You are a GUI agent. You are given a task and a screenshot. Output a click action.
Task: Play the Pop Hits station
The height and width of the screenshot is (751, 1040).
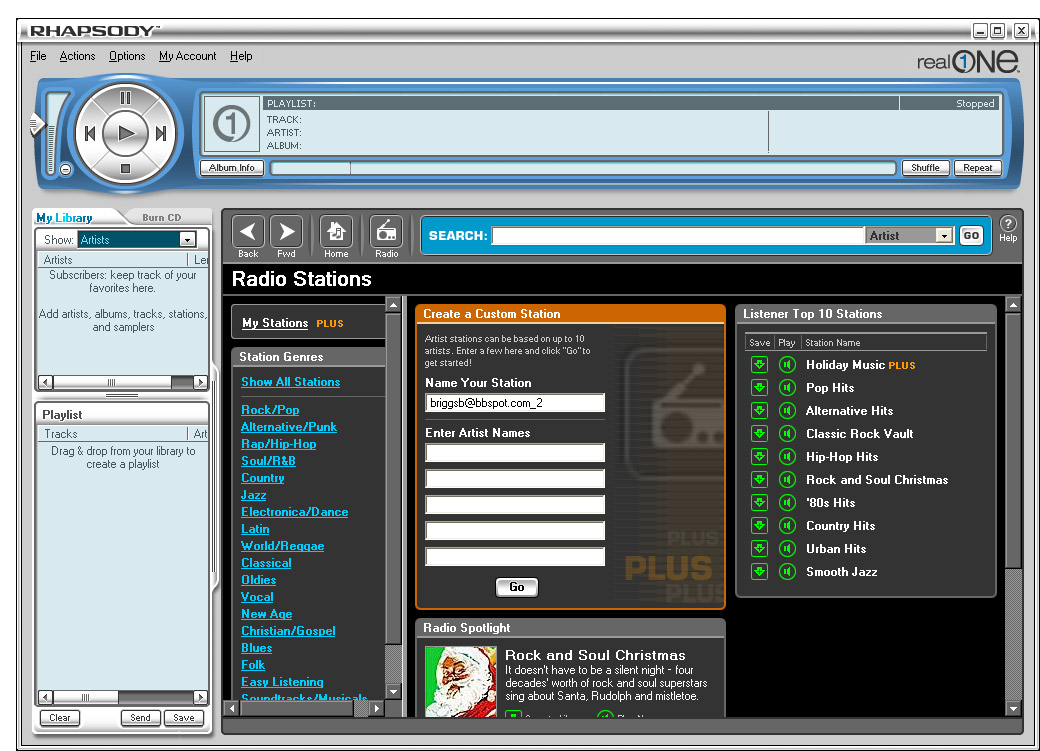(787, 387)
